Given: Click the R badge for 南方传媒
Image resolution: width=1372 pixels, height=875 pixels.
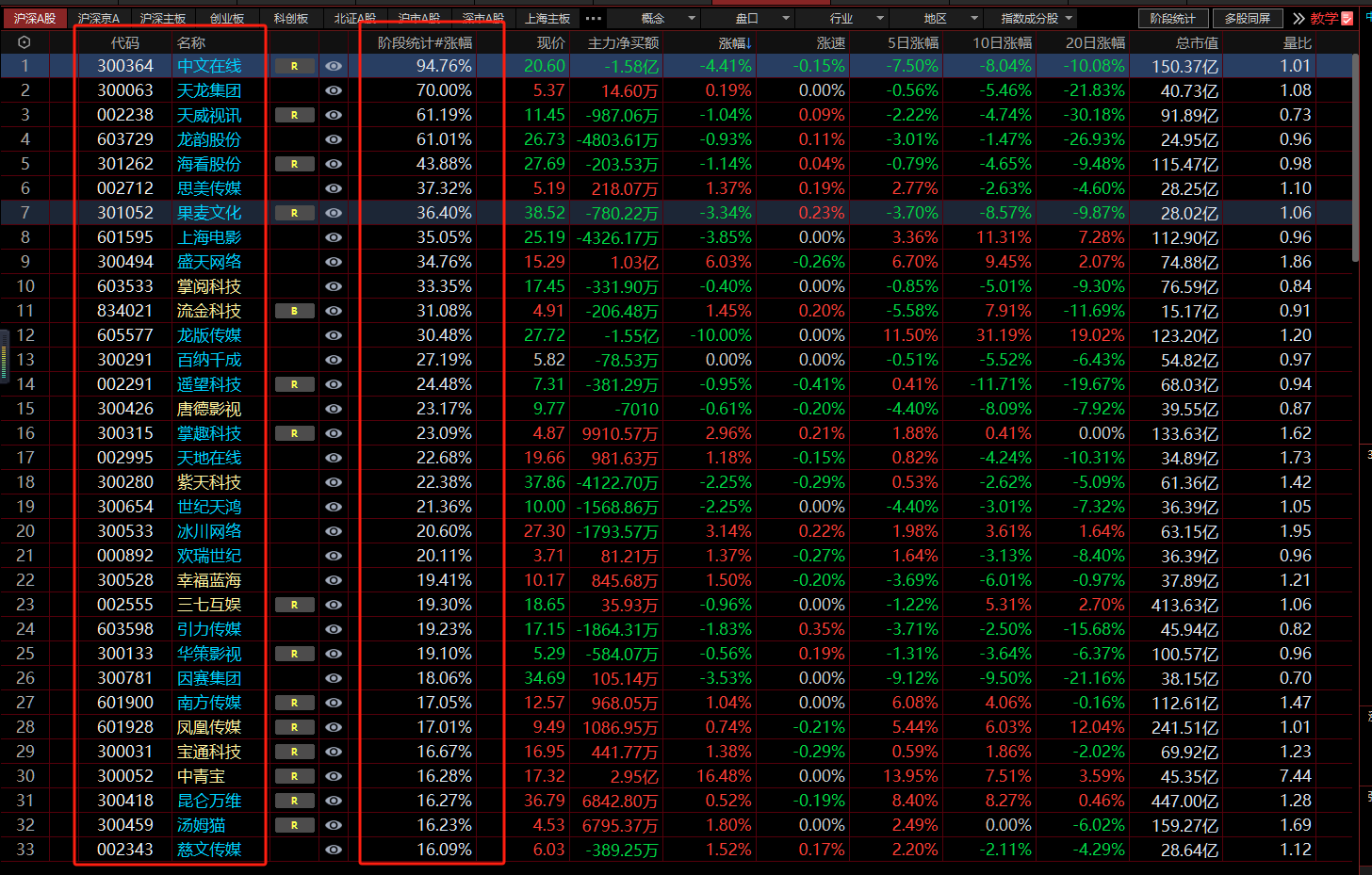Looking at the screenshot, I should 295,703.
